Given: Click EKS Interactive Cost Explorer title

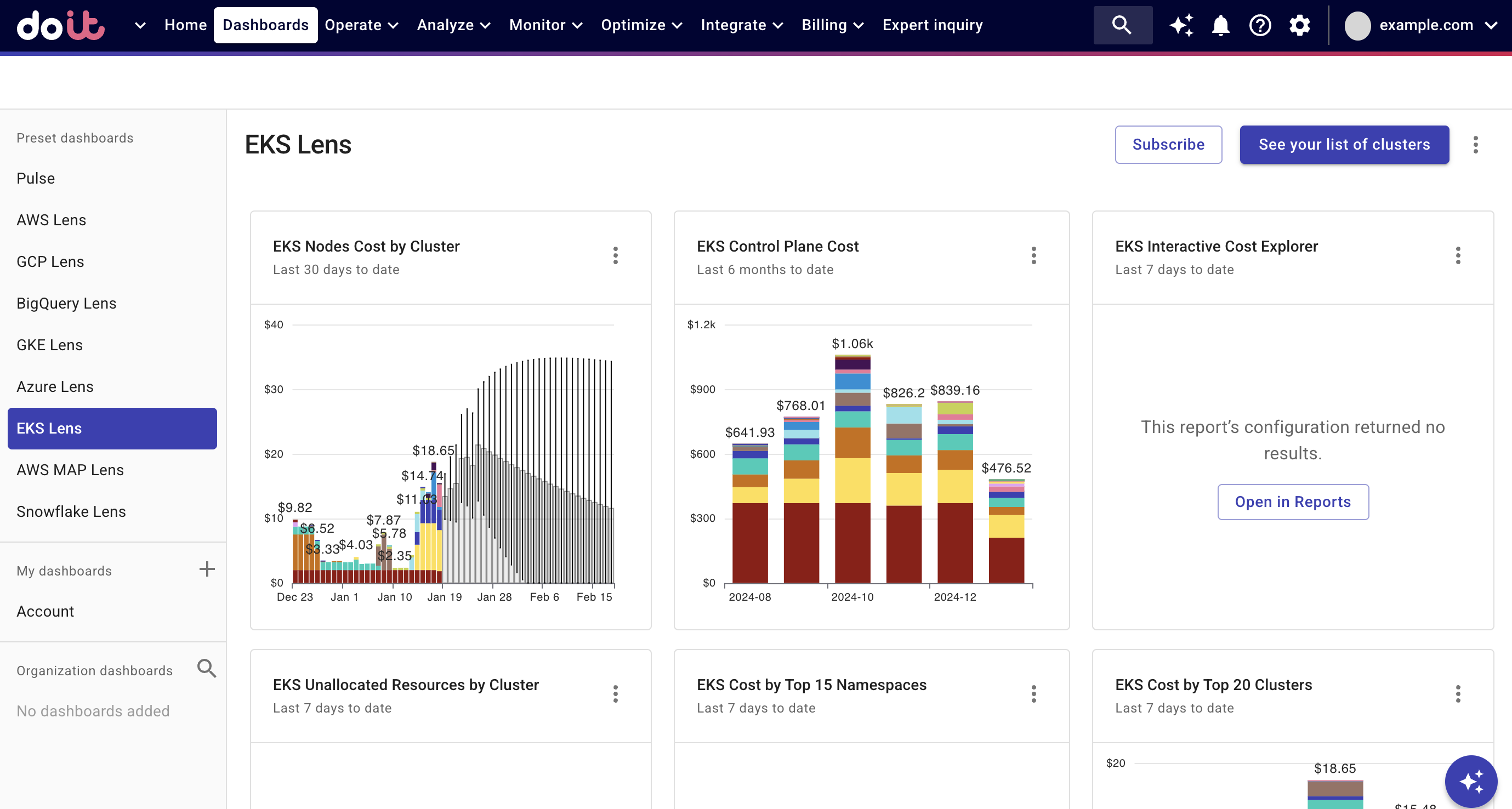Looking at the screenshot, I should (1216, 247).
